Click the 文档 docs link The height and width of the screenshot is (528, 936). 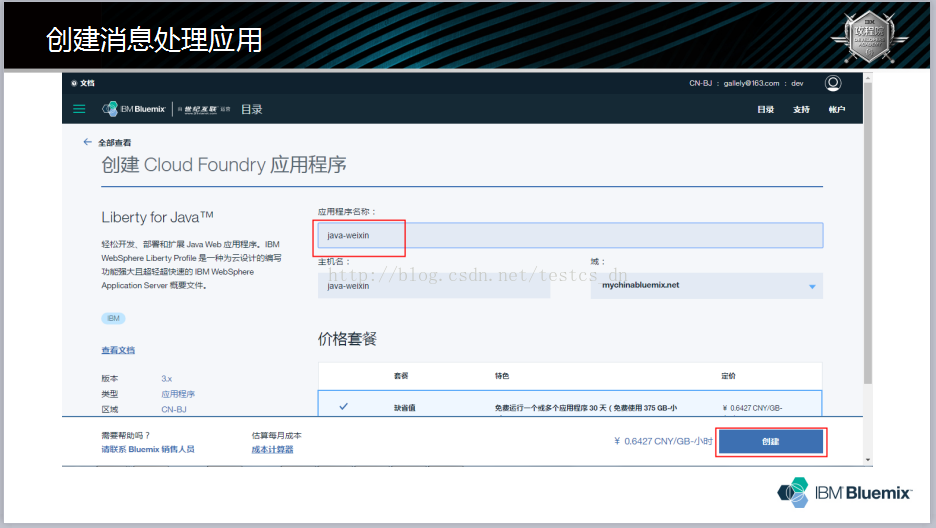point(87,83)
